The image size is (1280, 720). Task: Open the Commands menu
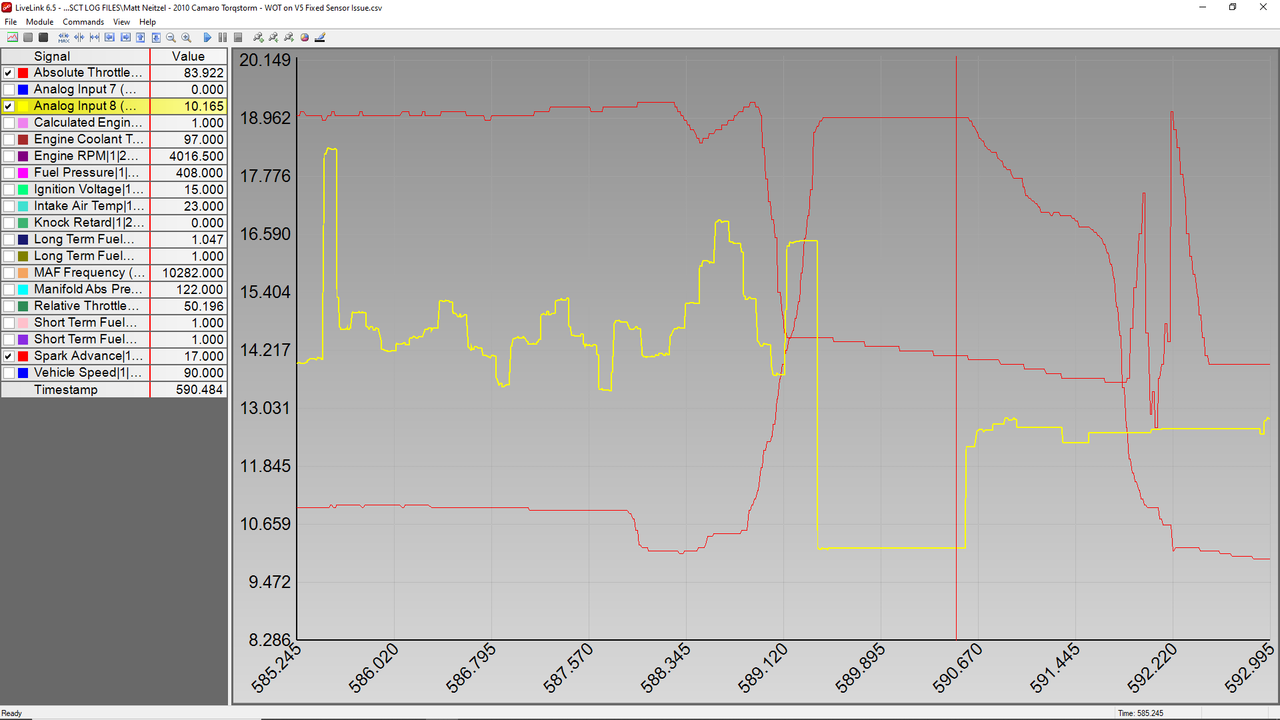click(83, 21)
